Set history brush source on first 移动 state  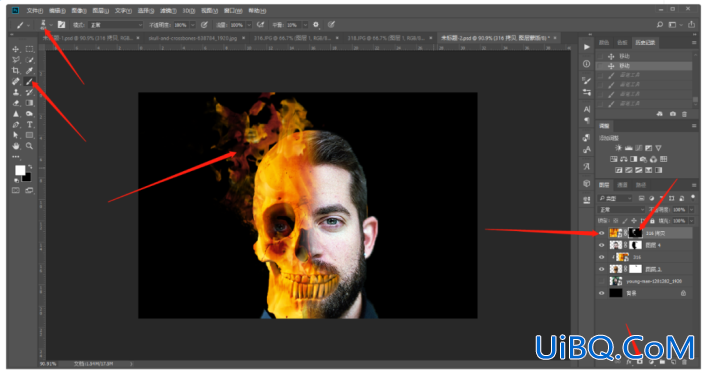(600, 56)
